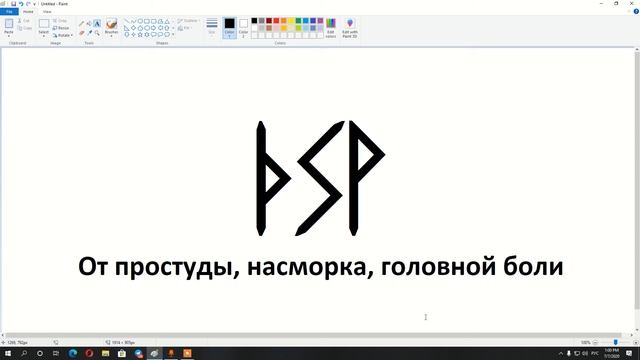Switch to the Home tab
The width and height of the screenshot is (640, 360).
click(x=28, y=11)
